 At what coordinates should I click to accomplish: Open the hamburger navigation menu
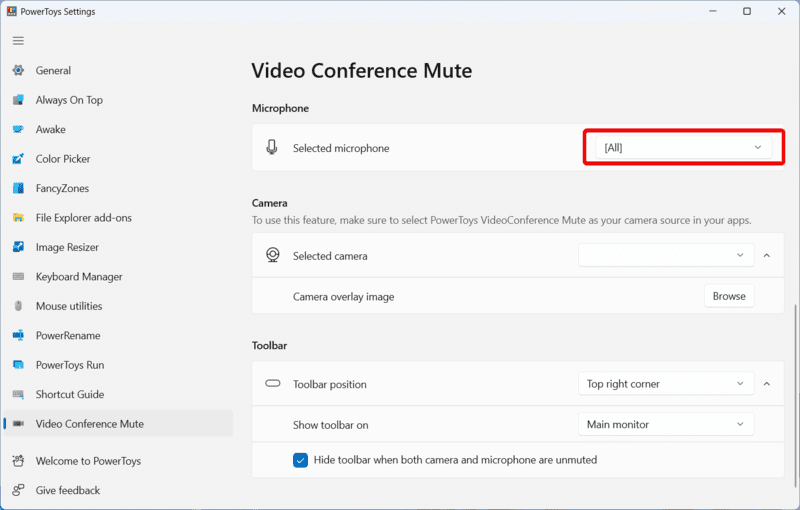pos(18,41)
